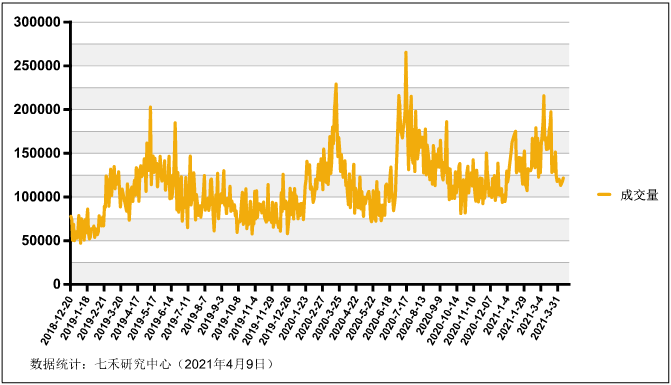This screenshot has width=671, height=385.
Task: Click the 250000 y-axis label
Action: (37, 65)
